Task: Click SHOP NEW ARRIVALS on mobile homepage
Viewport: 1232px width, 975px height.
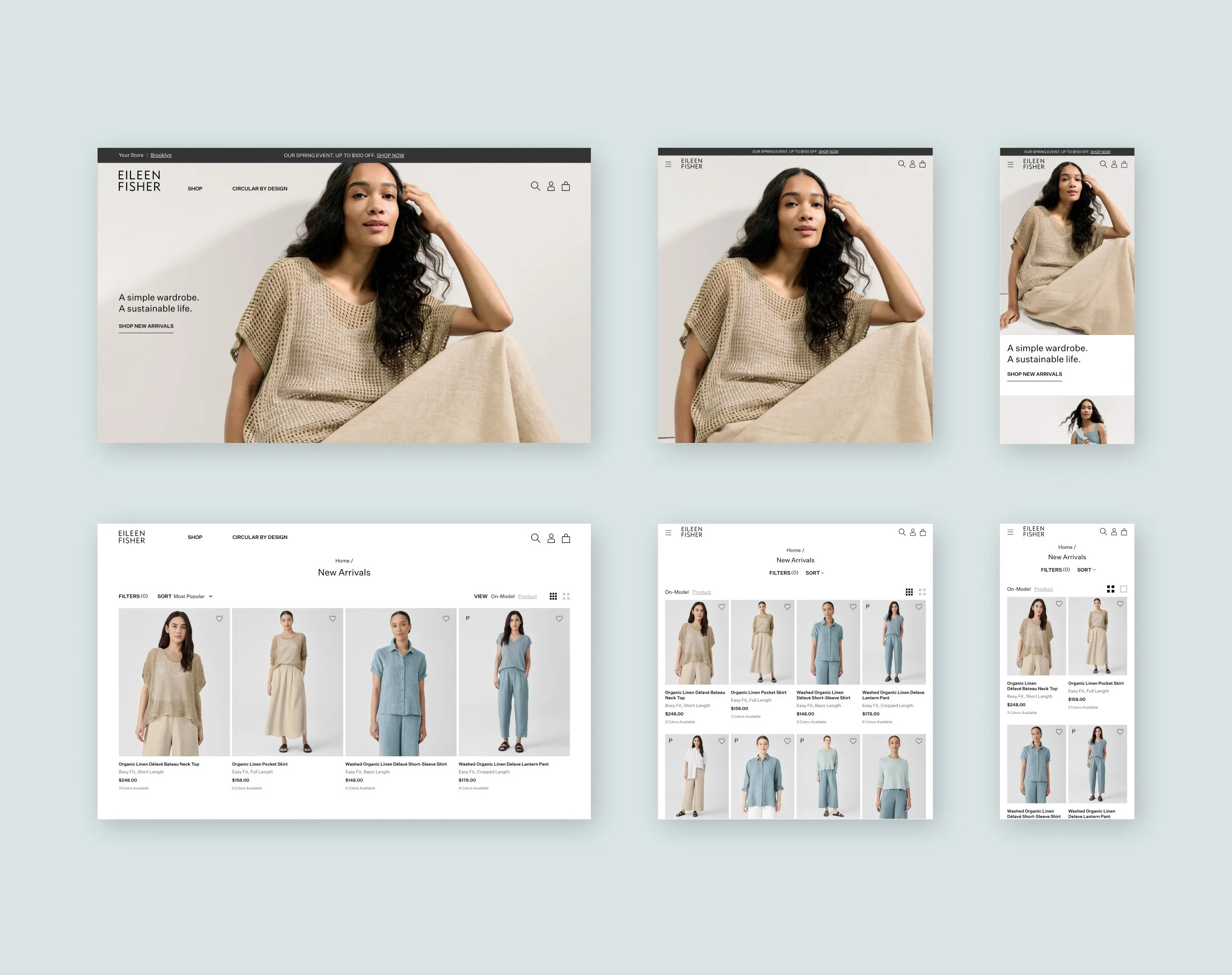Action: click(1034, 374)
